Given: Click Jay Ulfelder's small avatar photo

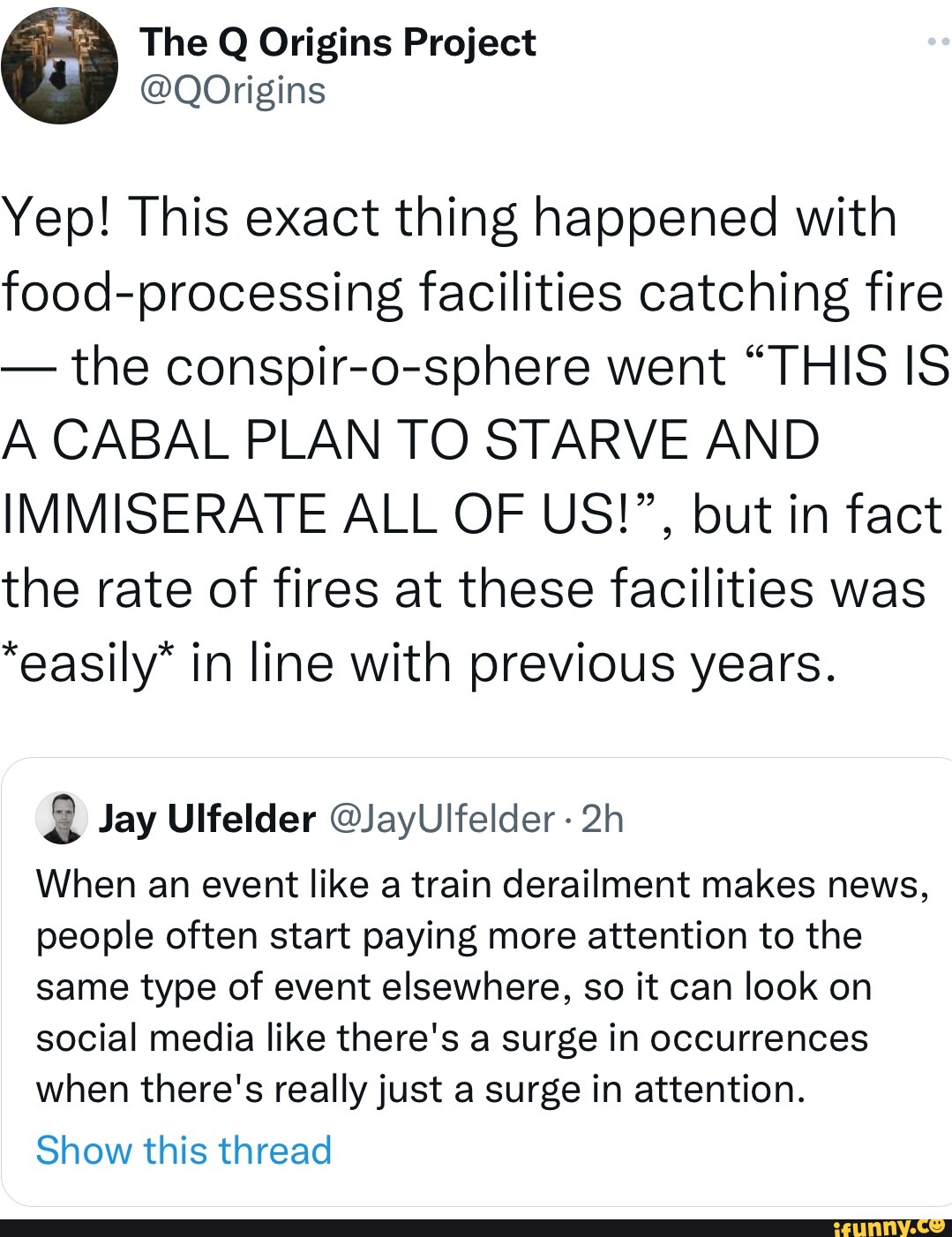Looking at the screenshot, I should 62,819.
